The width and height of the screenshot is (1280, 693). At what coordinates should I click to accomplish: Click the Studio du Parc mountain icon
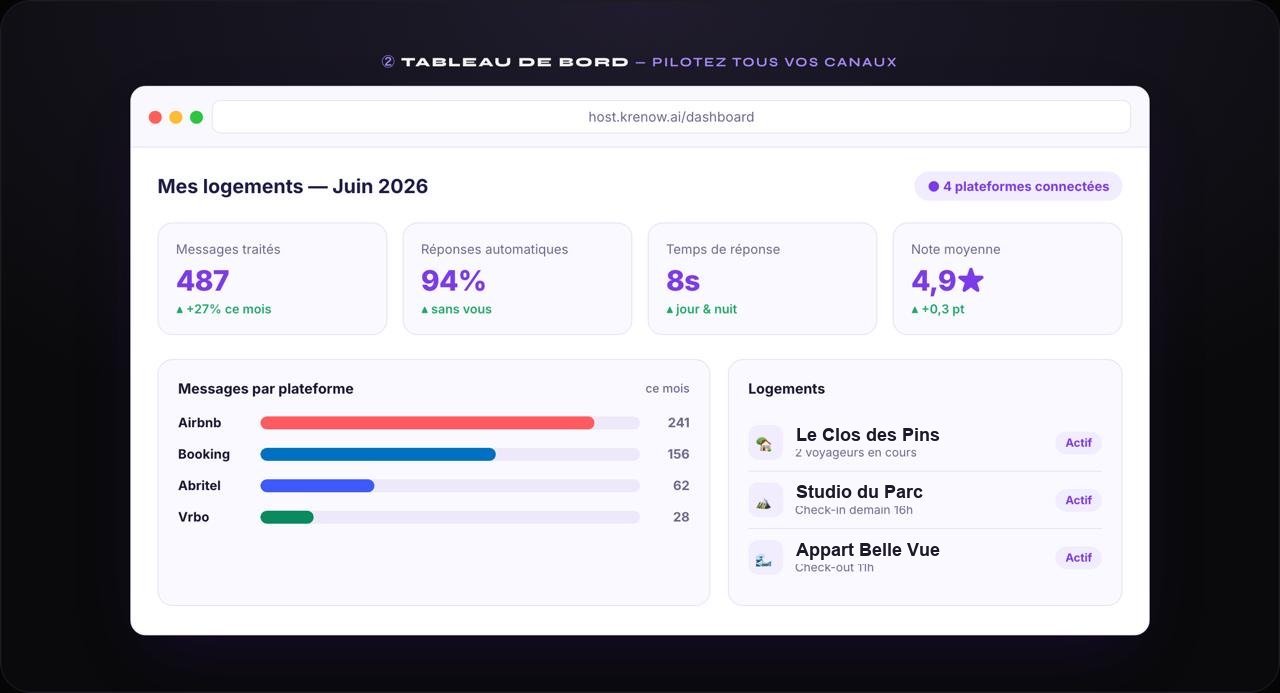click(765, 500)
